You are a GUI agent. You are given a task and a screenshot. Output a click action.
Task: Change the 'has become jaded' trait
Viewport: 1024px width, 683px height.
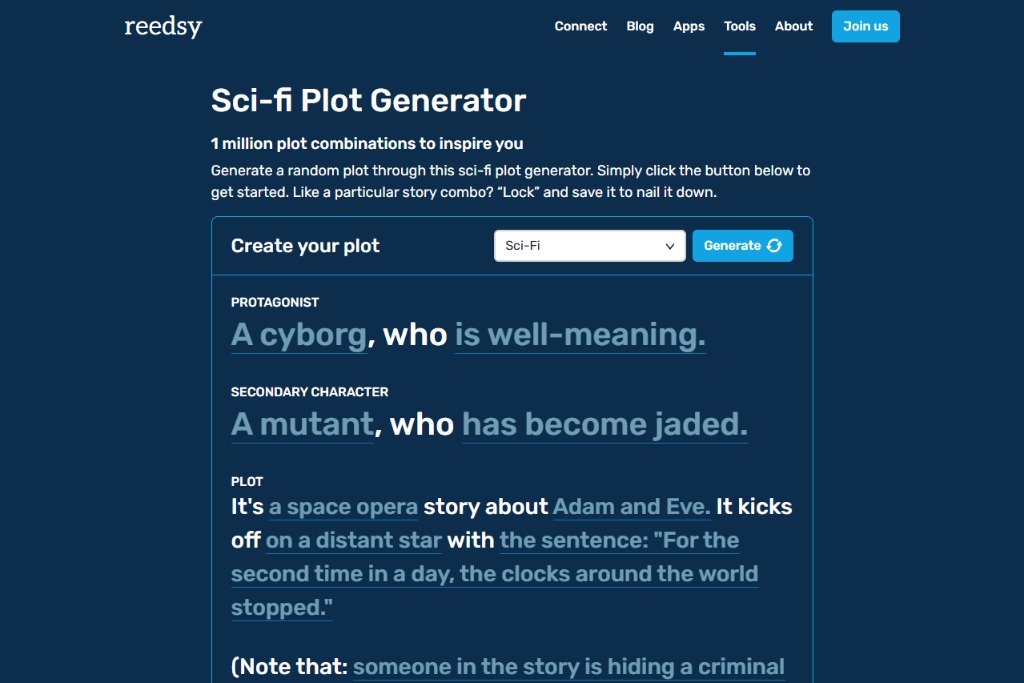point(603,424)
